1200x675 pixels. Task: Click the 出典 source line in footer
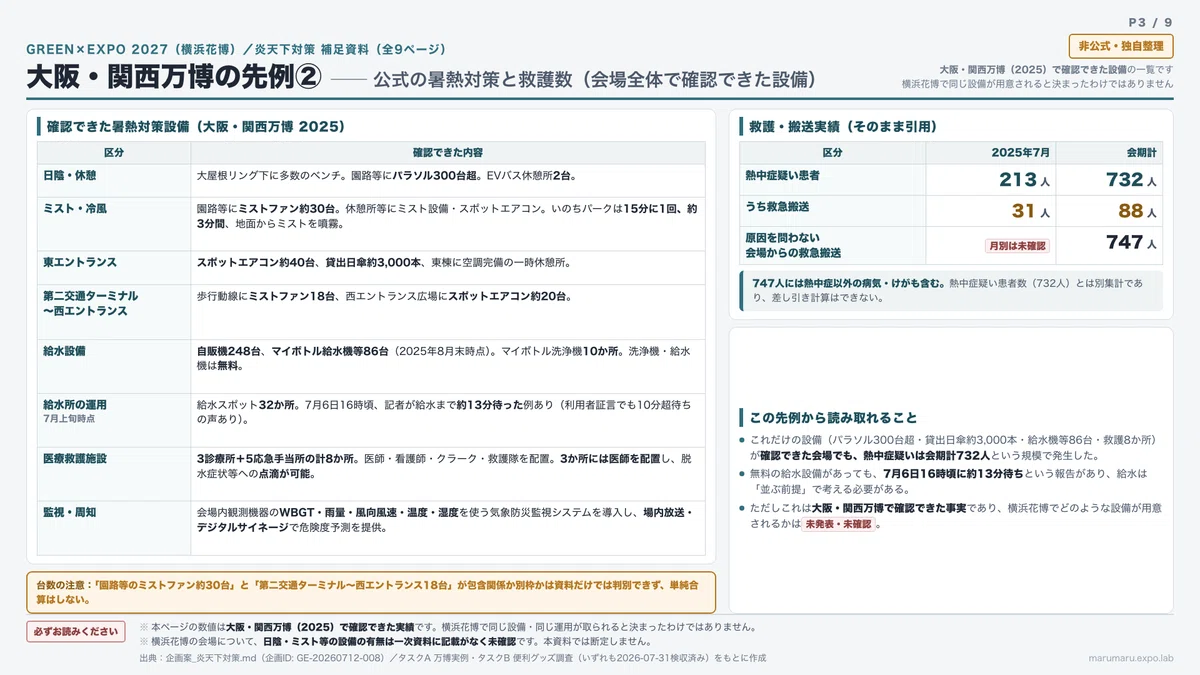[452, 658]
